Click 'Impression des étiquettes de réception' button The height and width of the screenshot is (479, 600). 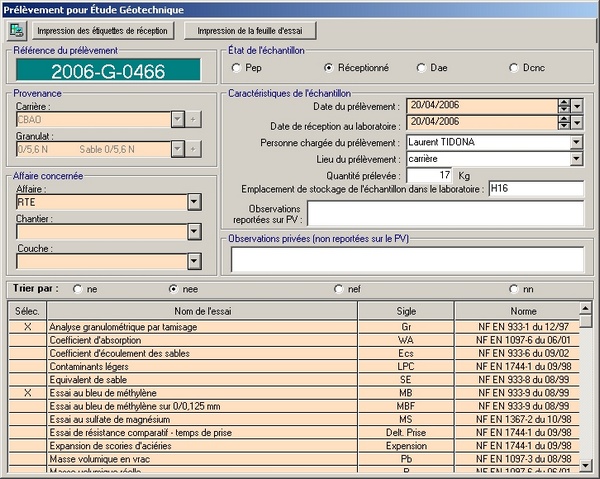coord(102,31)
